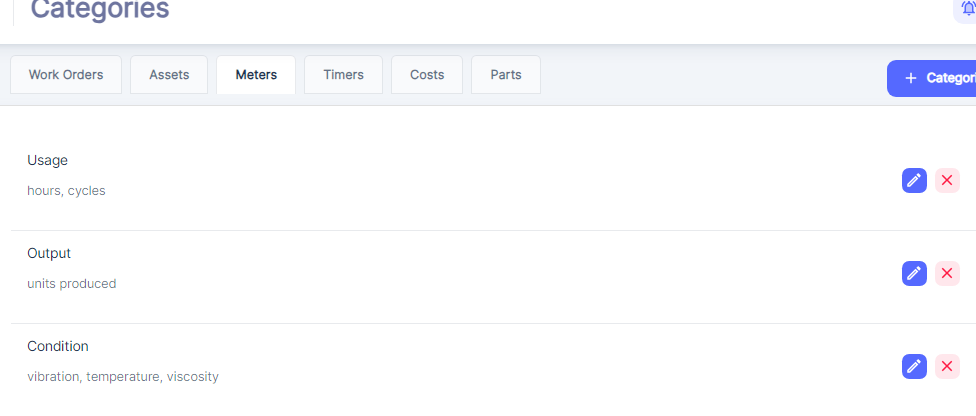Viewport: 976px width, 416px height.
Task: Edit the Output category
Action: point(914,273)
